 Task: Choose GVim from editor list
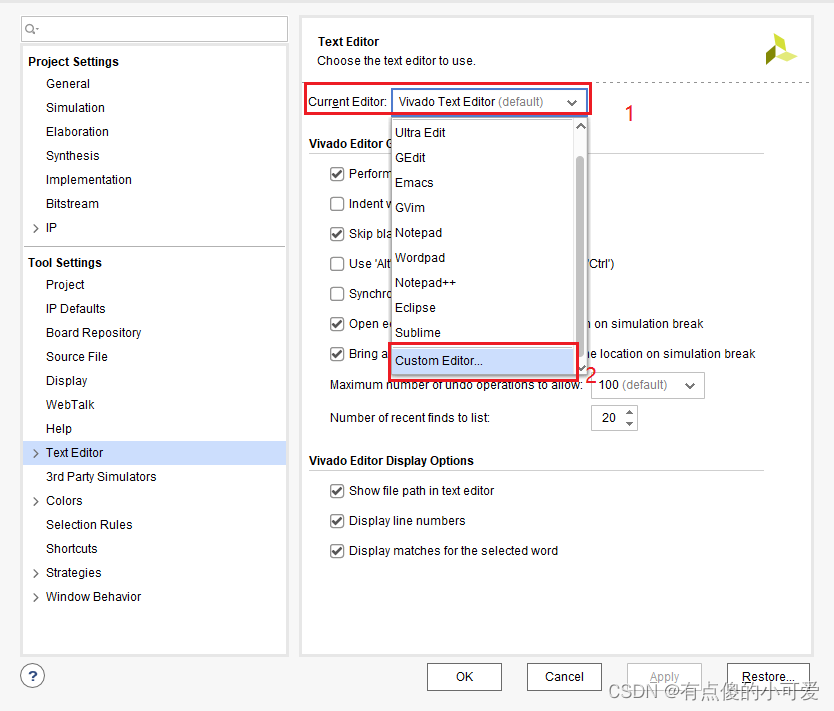coord(482,207)
